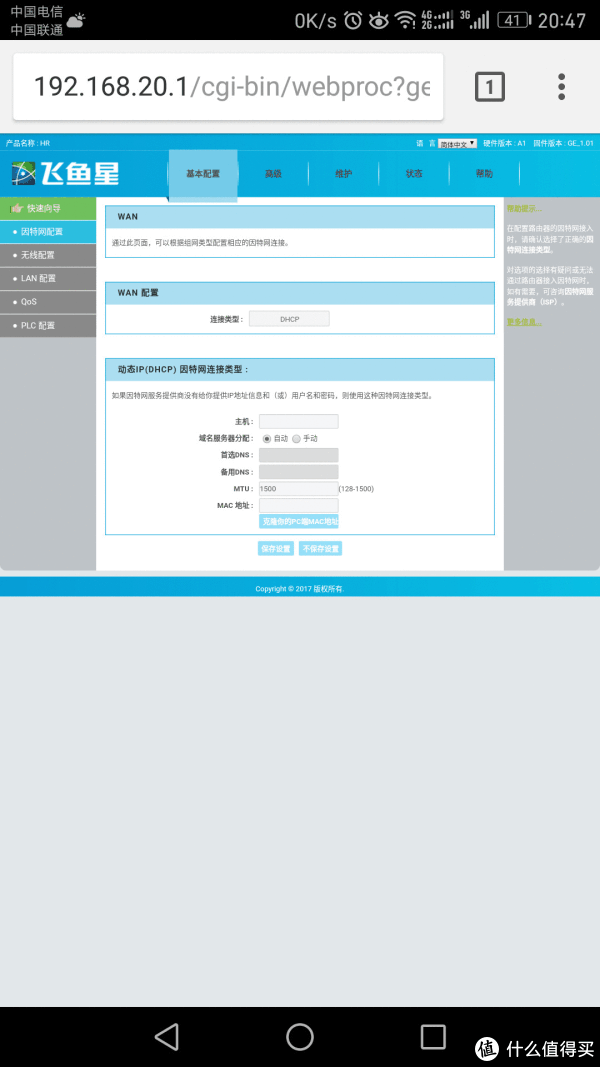Switch to the 维护 tab
The width and height of the screenshot is (600, 1067).
pos(343,174)
